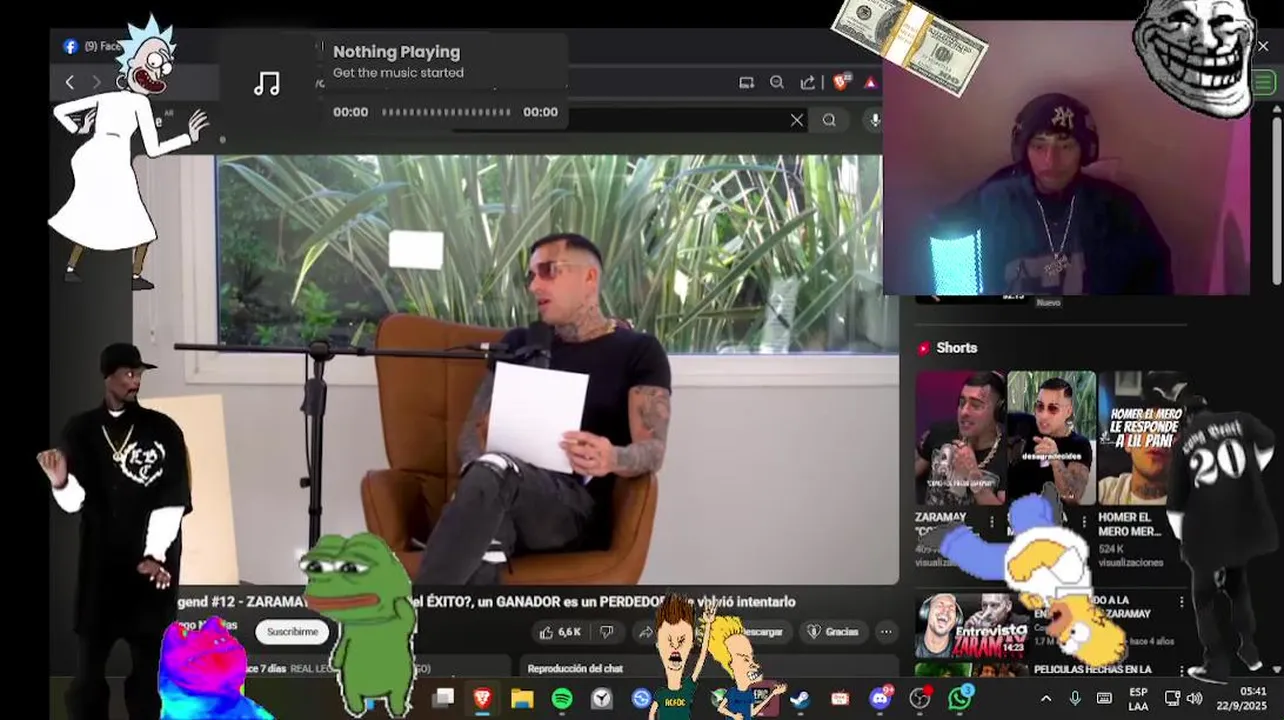Viewport: 1284px width, 720px height.
Task: Open OBS Studio from taskbar
Action: [x=920, y=698]
